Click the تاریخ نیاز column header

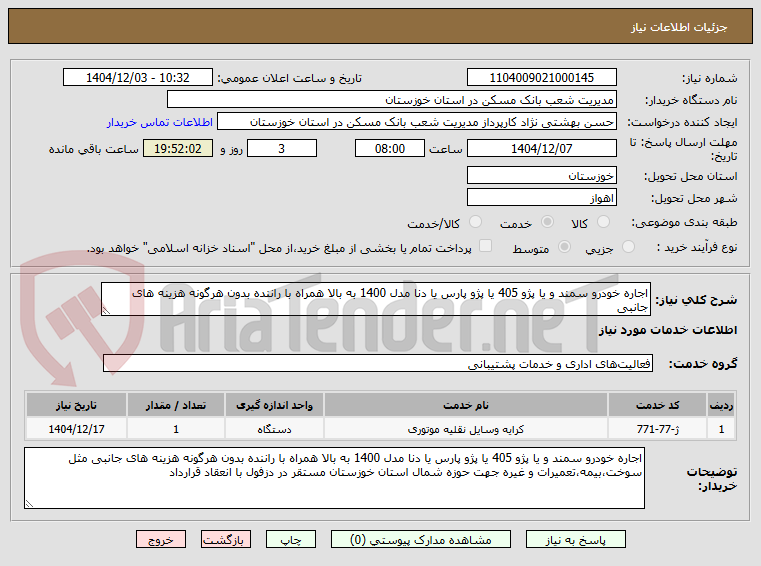point(76,405)
